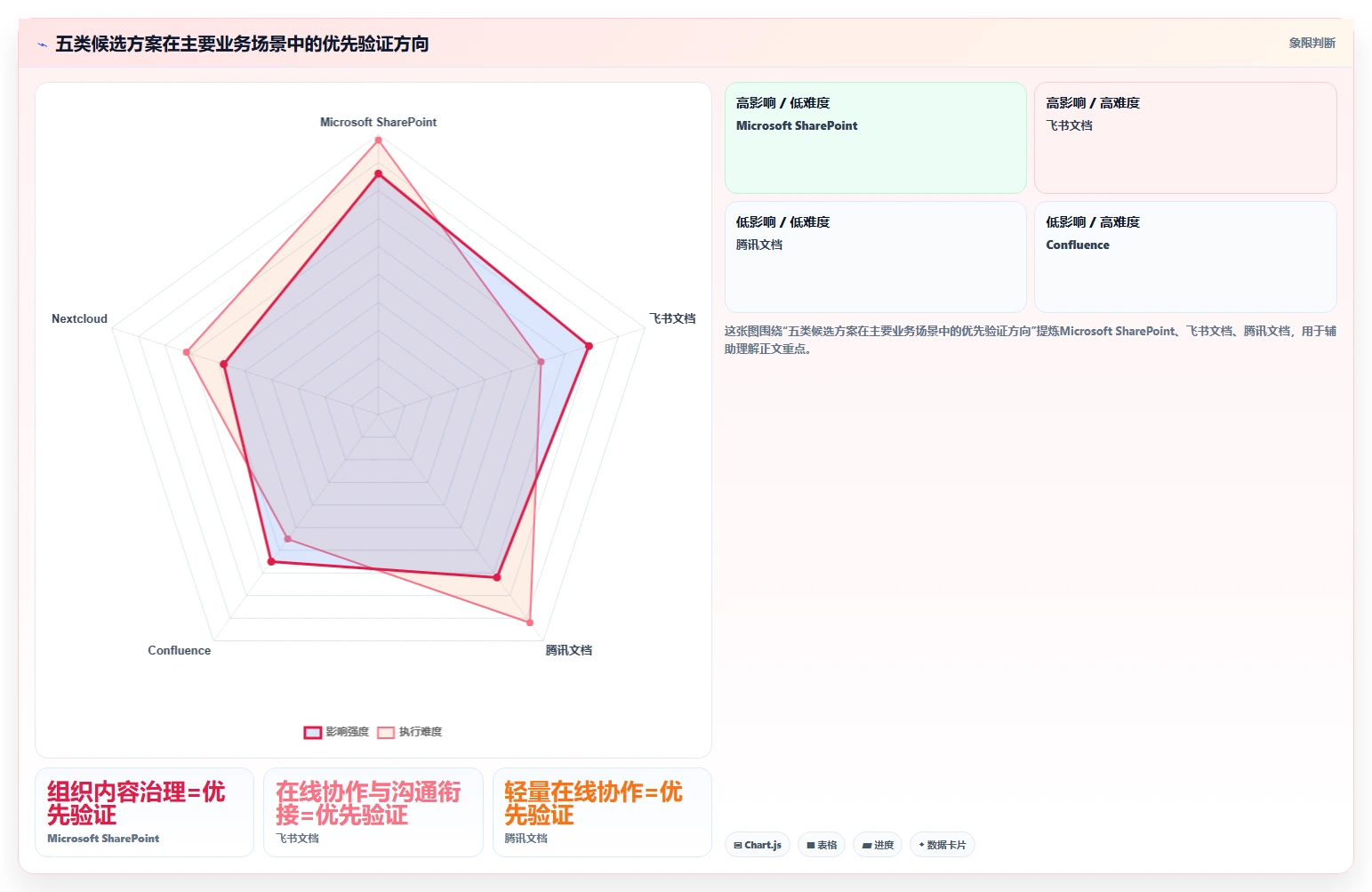Click the 影响强度 legend text
The width and height of the screenshot is (1372, 892).
click(348, 732)
